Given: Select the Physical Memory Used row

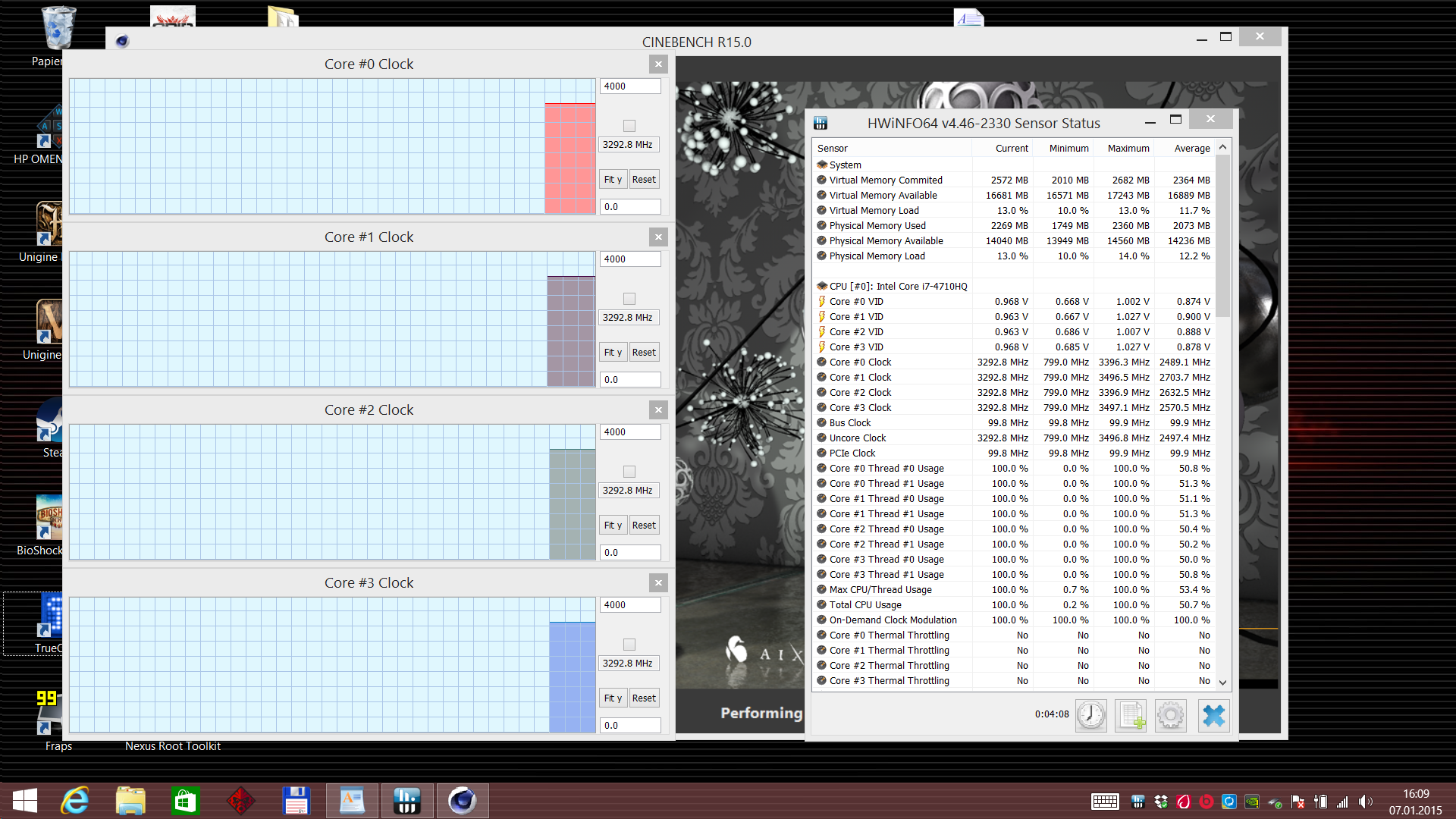Looking at the screenshot, I should pyautogui.click(x=1015, y=226).
